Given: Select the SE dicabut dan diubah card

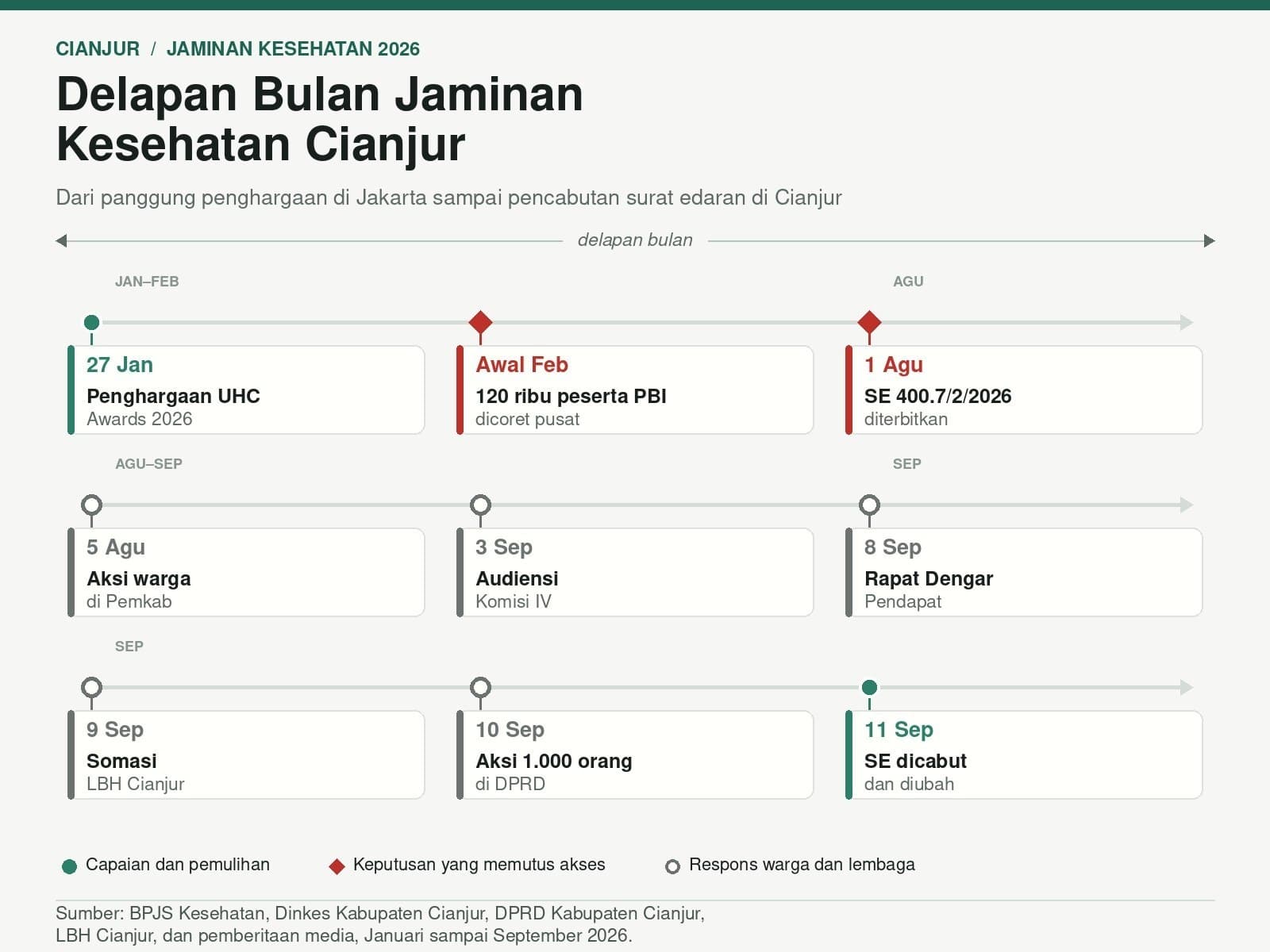Looking at the screenshot, I should point(1024,754).
